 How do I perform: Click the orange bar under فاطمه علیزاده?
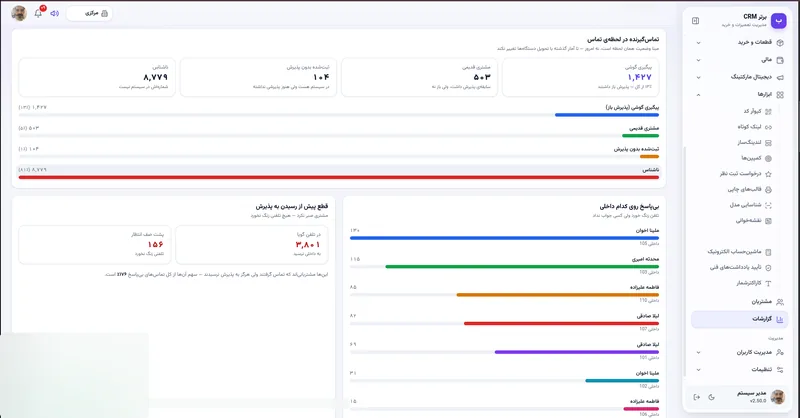(x=558, y=295)
